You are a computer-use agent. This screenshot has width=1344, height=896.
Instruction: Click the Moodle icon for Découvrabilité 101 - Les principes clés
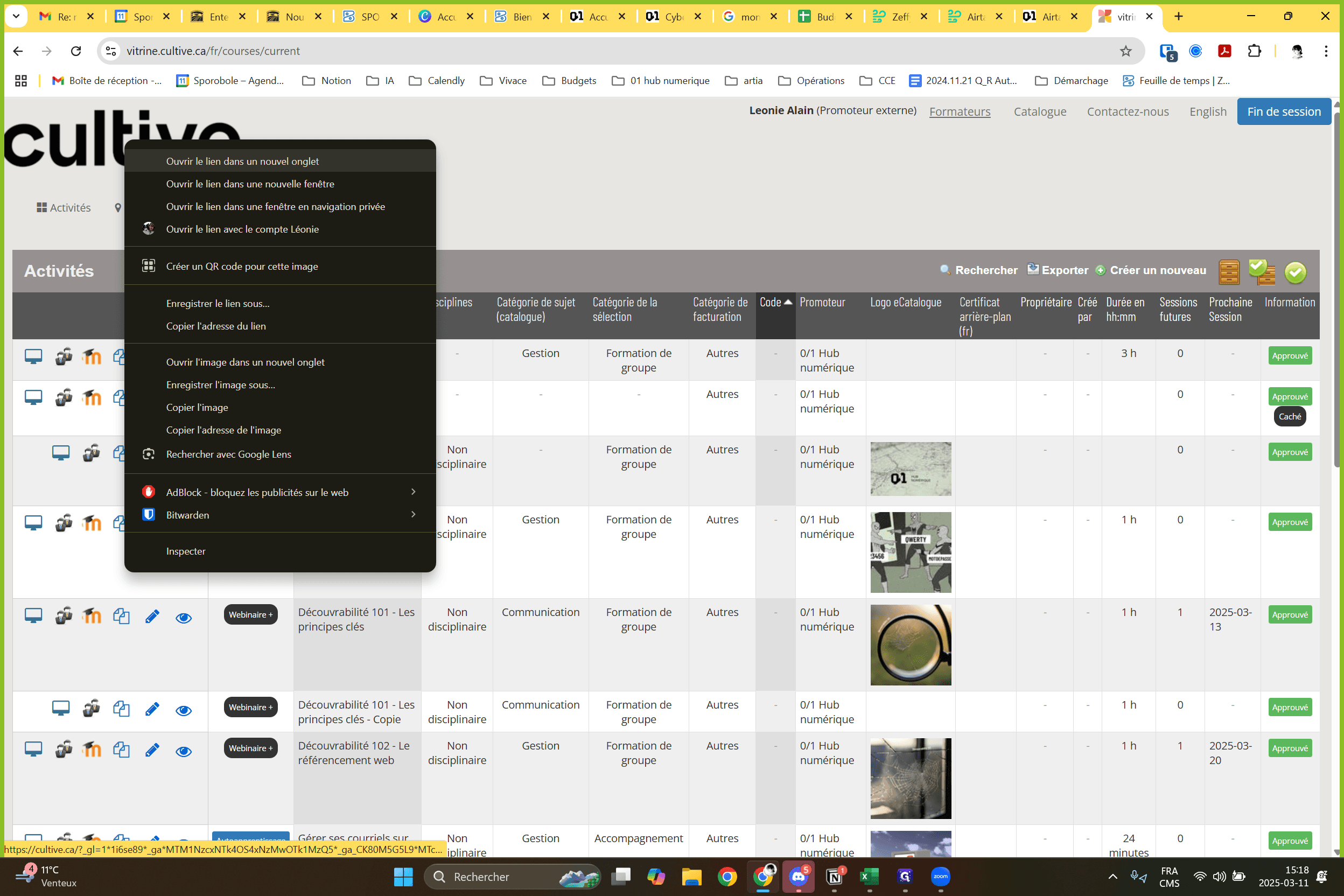click(x=92, y=616)
